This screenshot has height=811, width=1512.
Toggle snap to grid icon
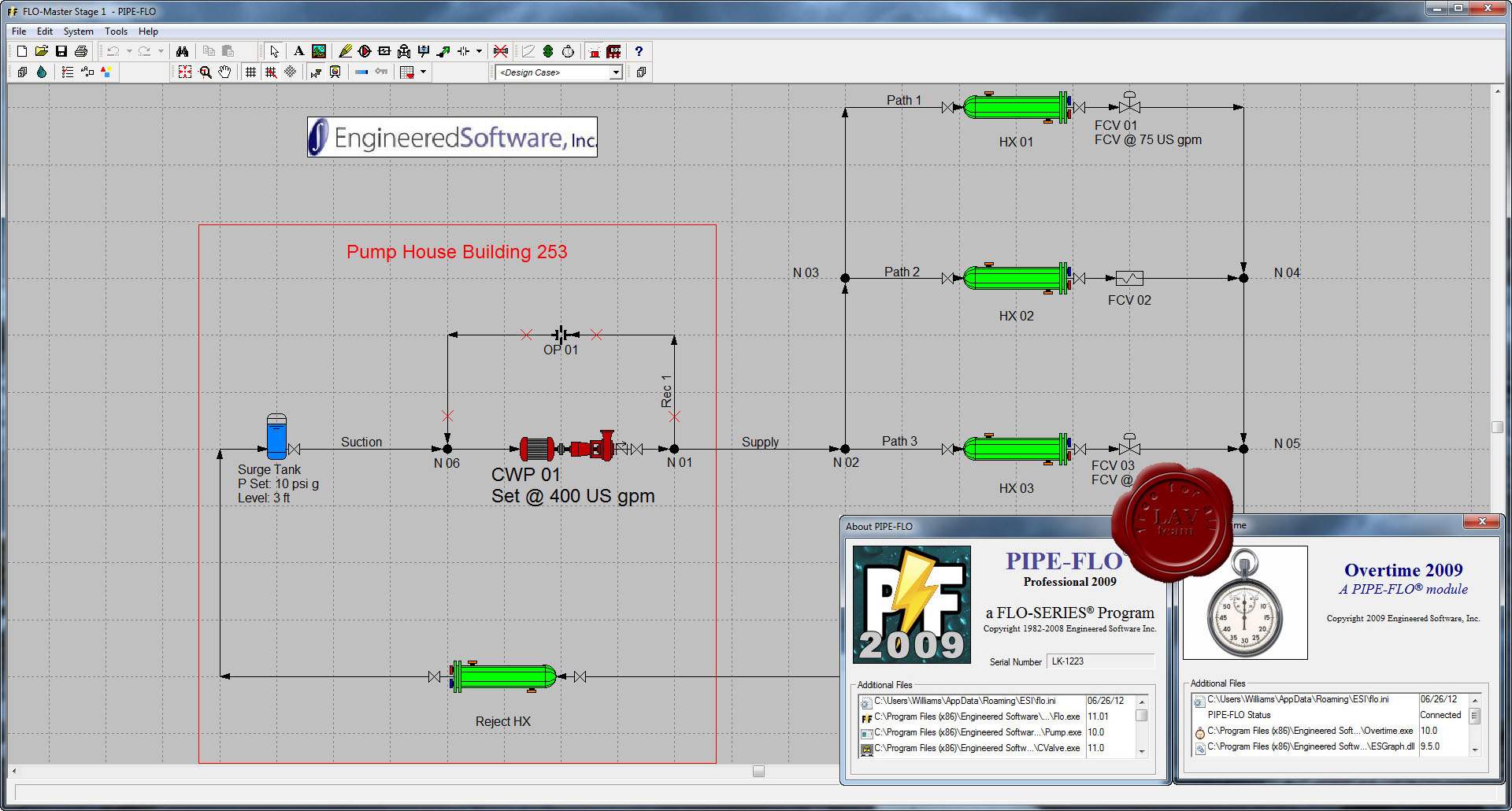click(271, 72)
